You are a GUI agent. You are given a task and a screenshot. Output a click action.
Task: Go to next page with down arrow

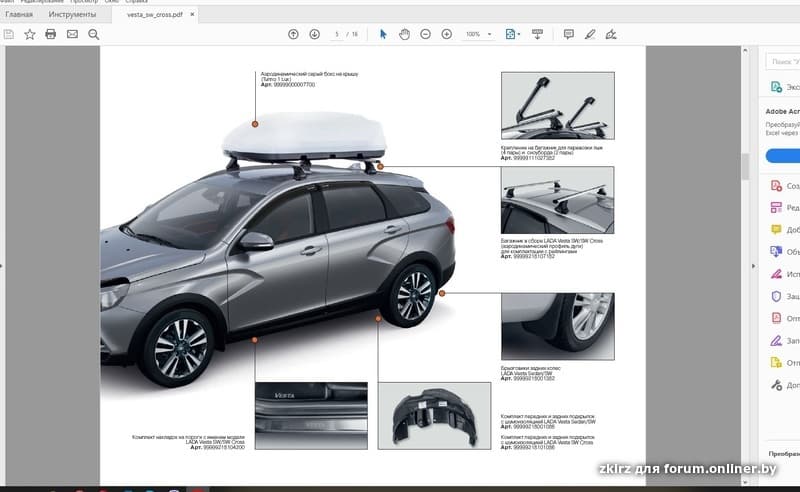(x=314, y=34)
